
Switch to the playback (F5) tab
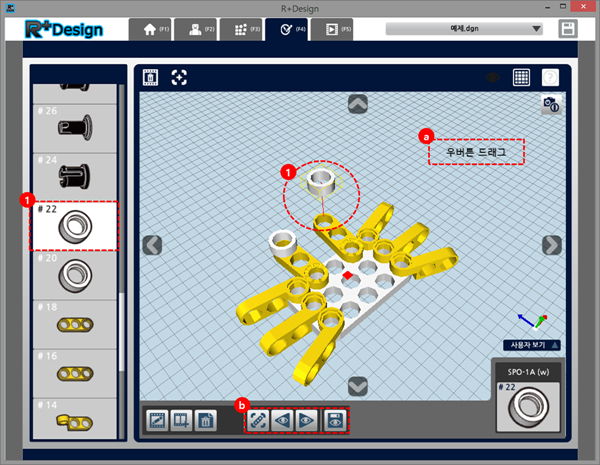click(337, 29)
